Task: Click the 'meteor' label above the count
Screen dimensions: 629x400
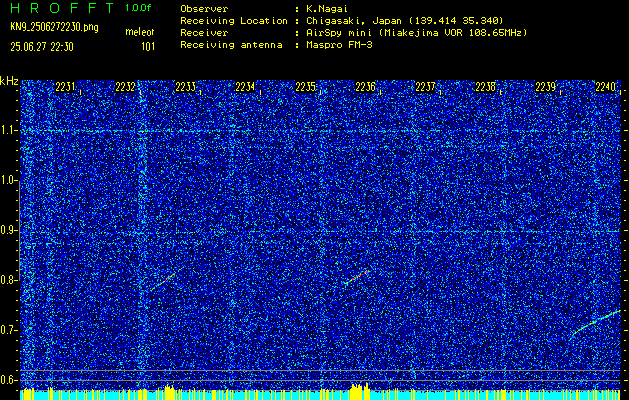Action: coord(140,32)
